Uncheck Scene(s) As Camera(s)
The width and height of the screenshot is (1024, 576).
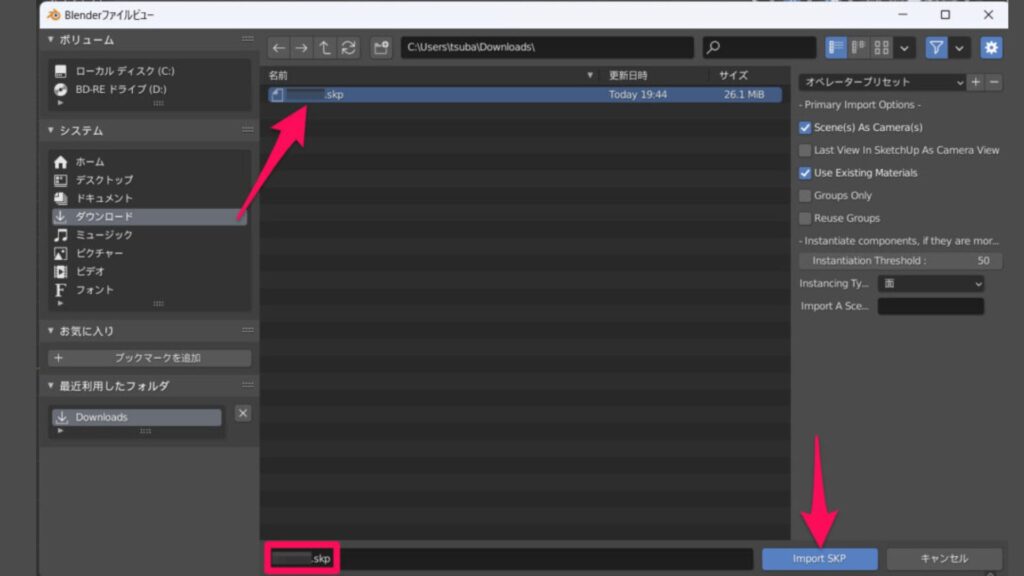(x=804, y=127)
